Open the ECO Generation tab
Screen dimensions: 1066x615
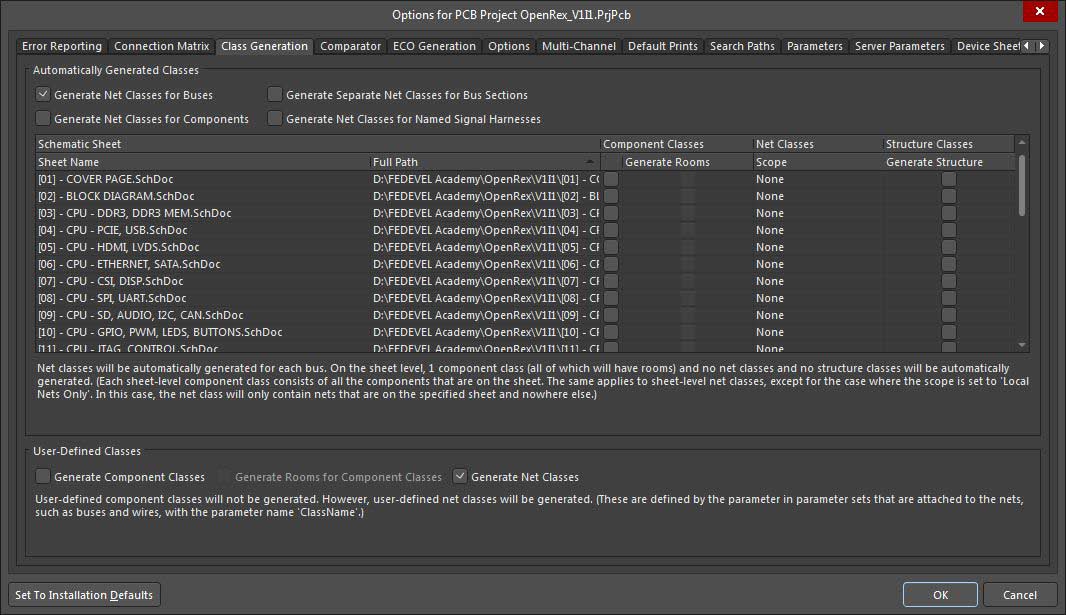[434, 46]
